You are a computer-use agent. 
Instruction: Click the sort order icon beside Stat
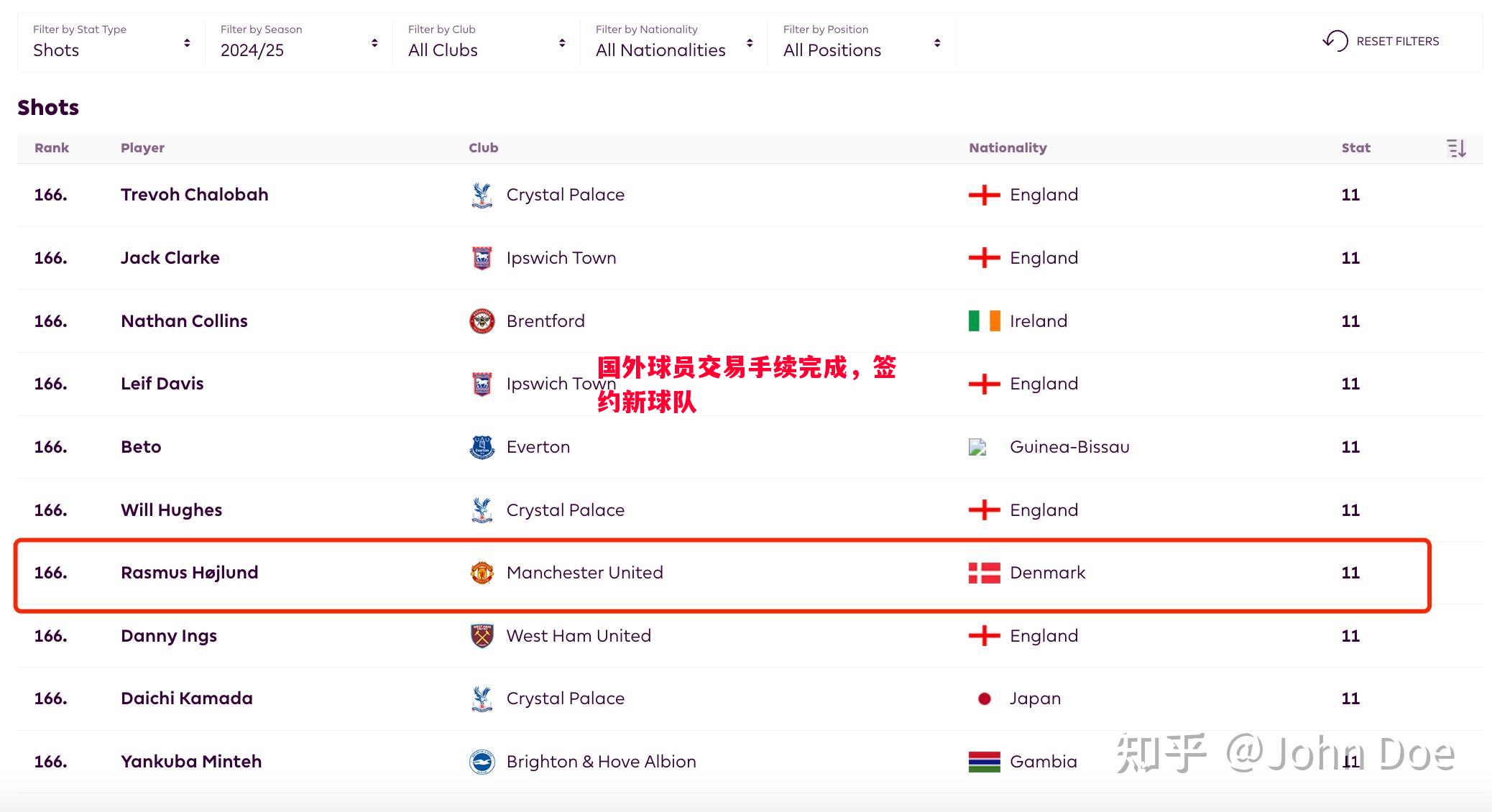(x=1456, y=148)
